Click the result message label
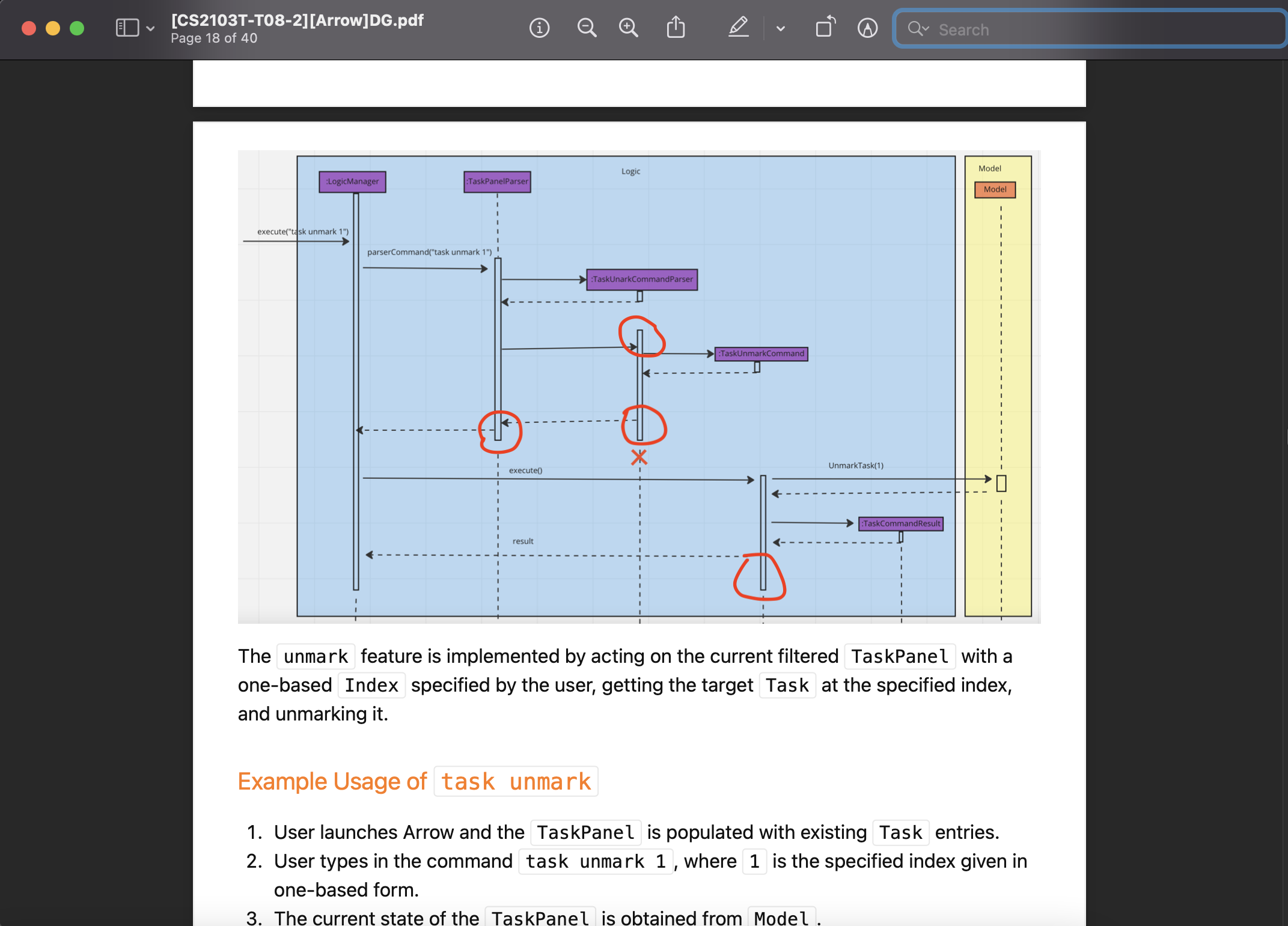Screen dimensions: 1288x926 pyautogui.click(x=523, y=541)
